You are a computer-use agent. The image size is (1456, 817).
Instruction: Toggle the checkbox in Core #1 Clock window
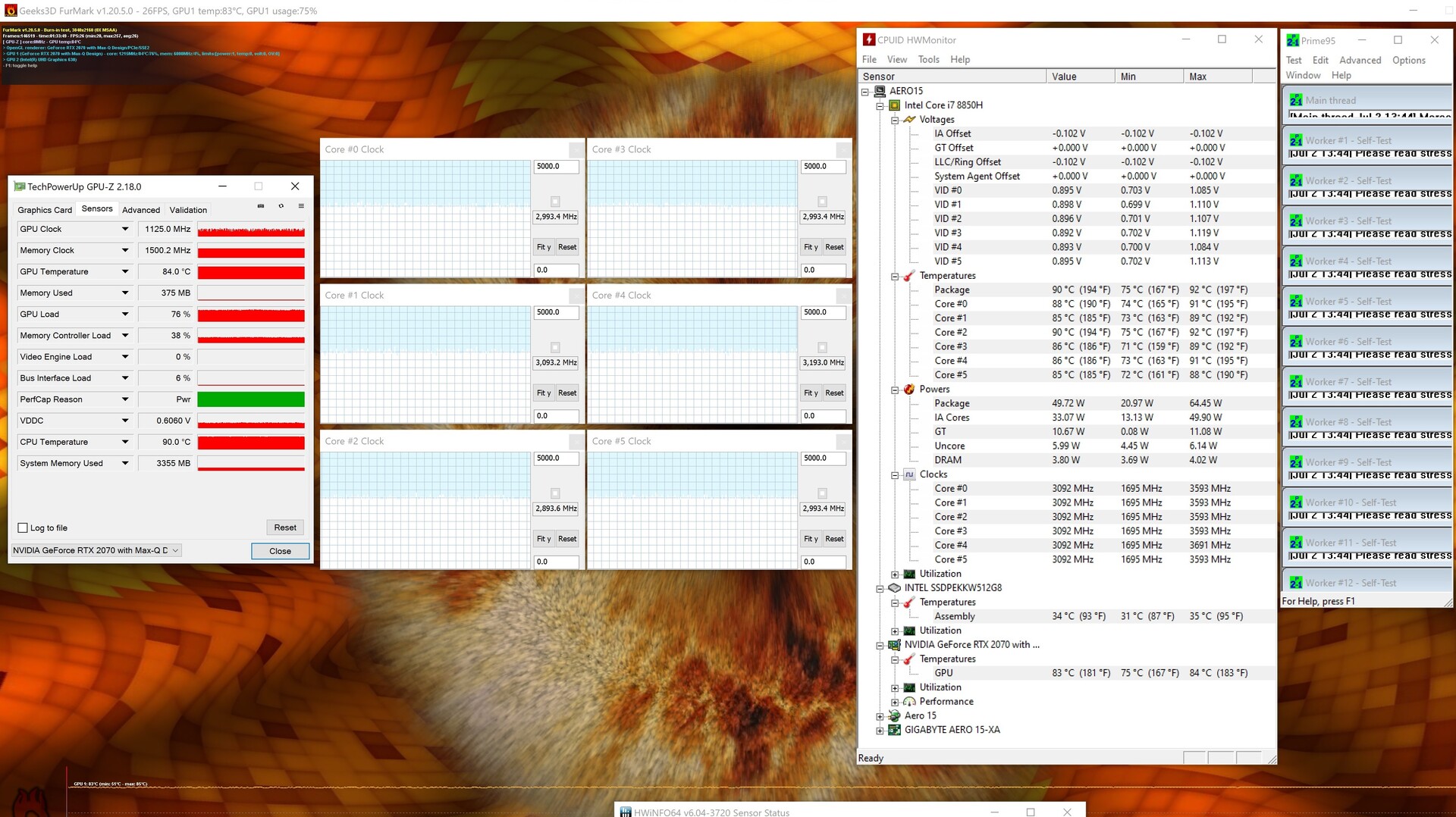555,347
